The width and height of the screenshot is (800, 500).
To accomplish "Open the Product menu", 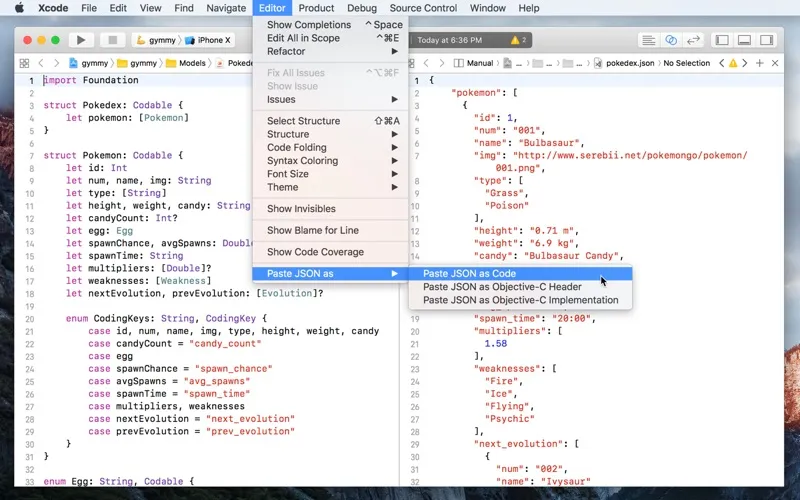I will (316, 8).
